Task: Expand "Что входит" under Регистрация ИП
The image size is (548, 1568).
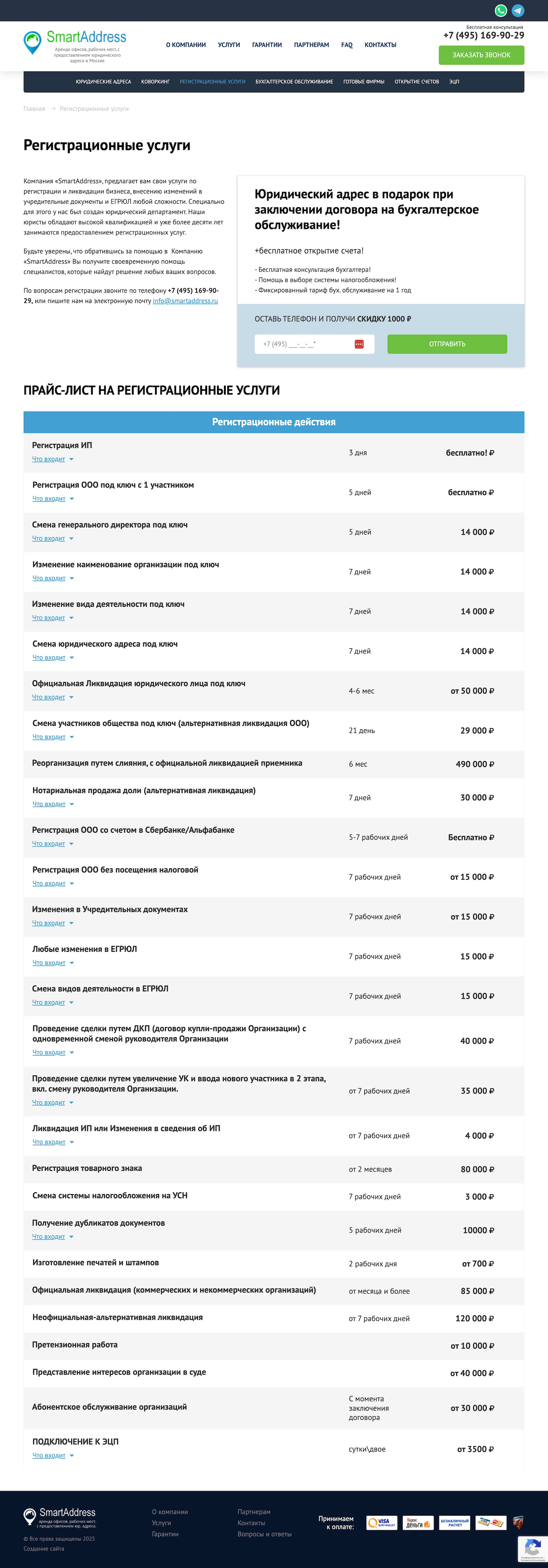Action: pos(49,459)
